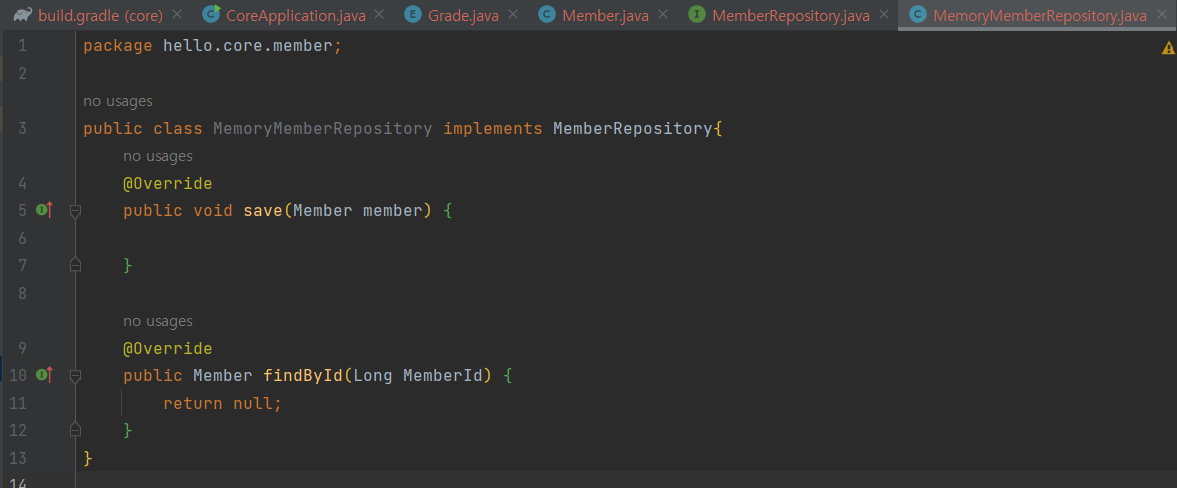Screen dimensions: 1177x488
Task: Switch to the Grade.java tab
Action: coord(462,15)
